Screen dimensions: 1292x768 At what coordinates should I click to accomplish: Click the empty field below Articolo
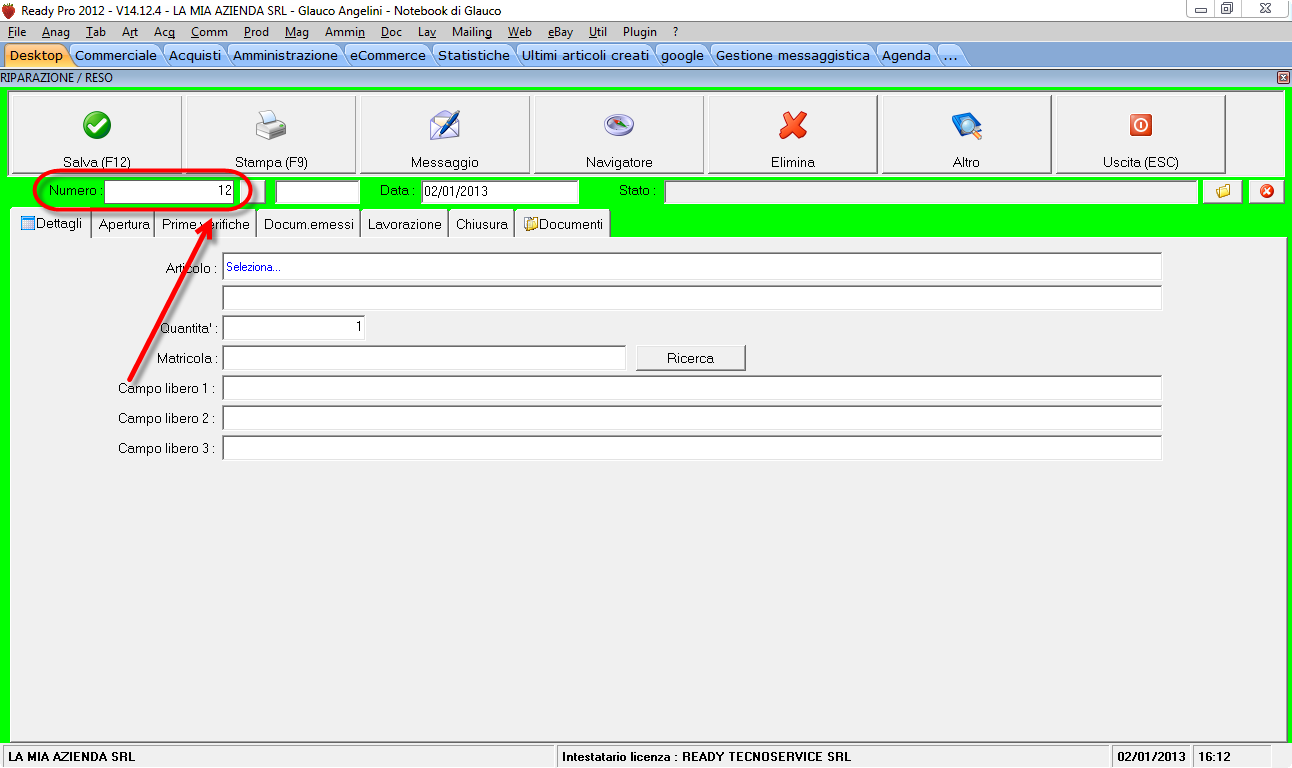692,298
